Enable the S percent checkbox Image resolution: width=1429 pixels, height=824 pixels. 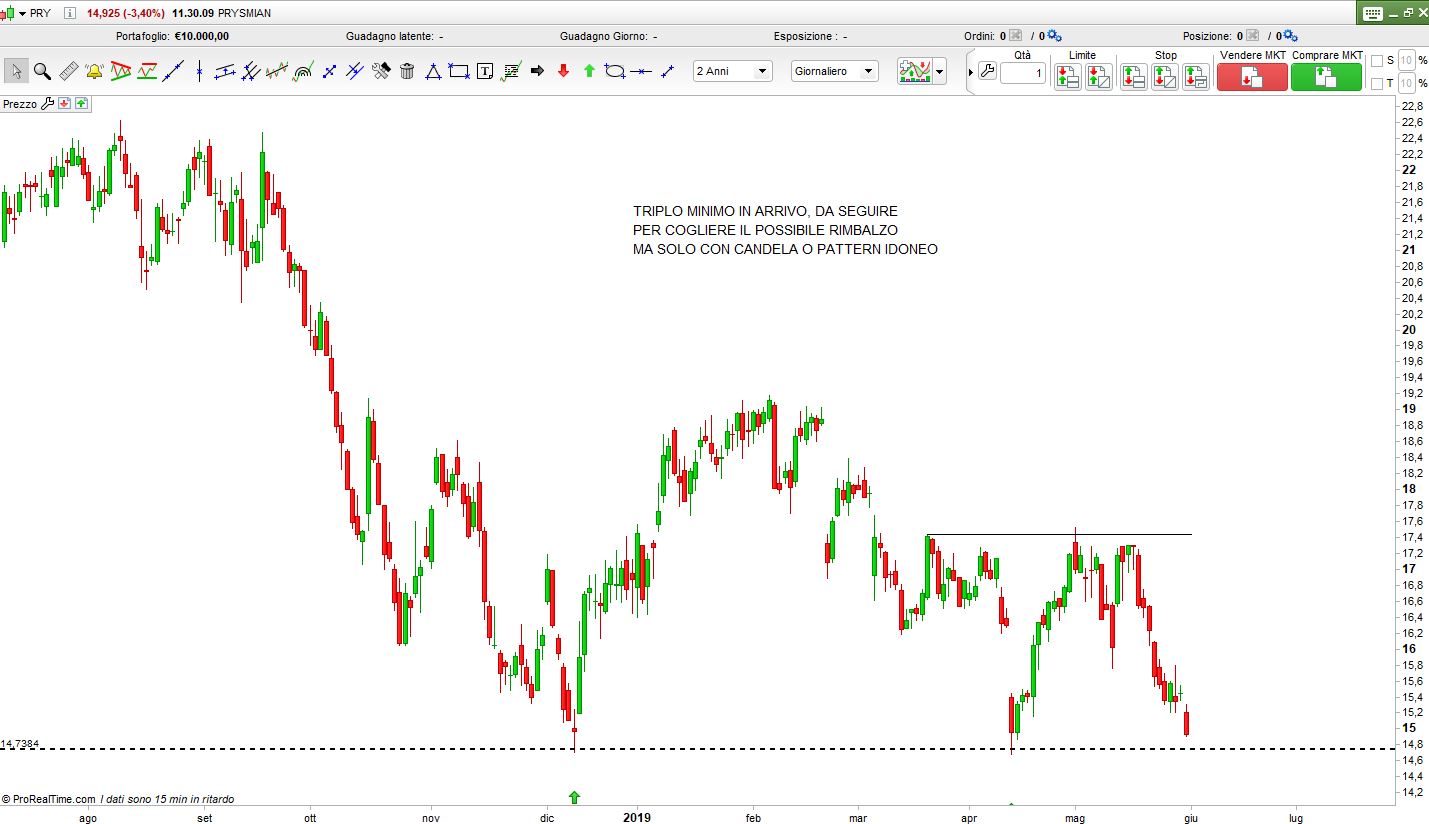(x=1377, y=61)
